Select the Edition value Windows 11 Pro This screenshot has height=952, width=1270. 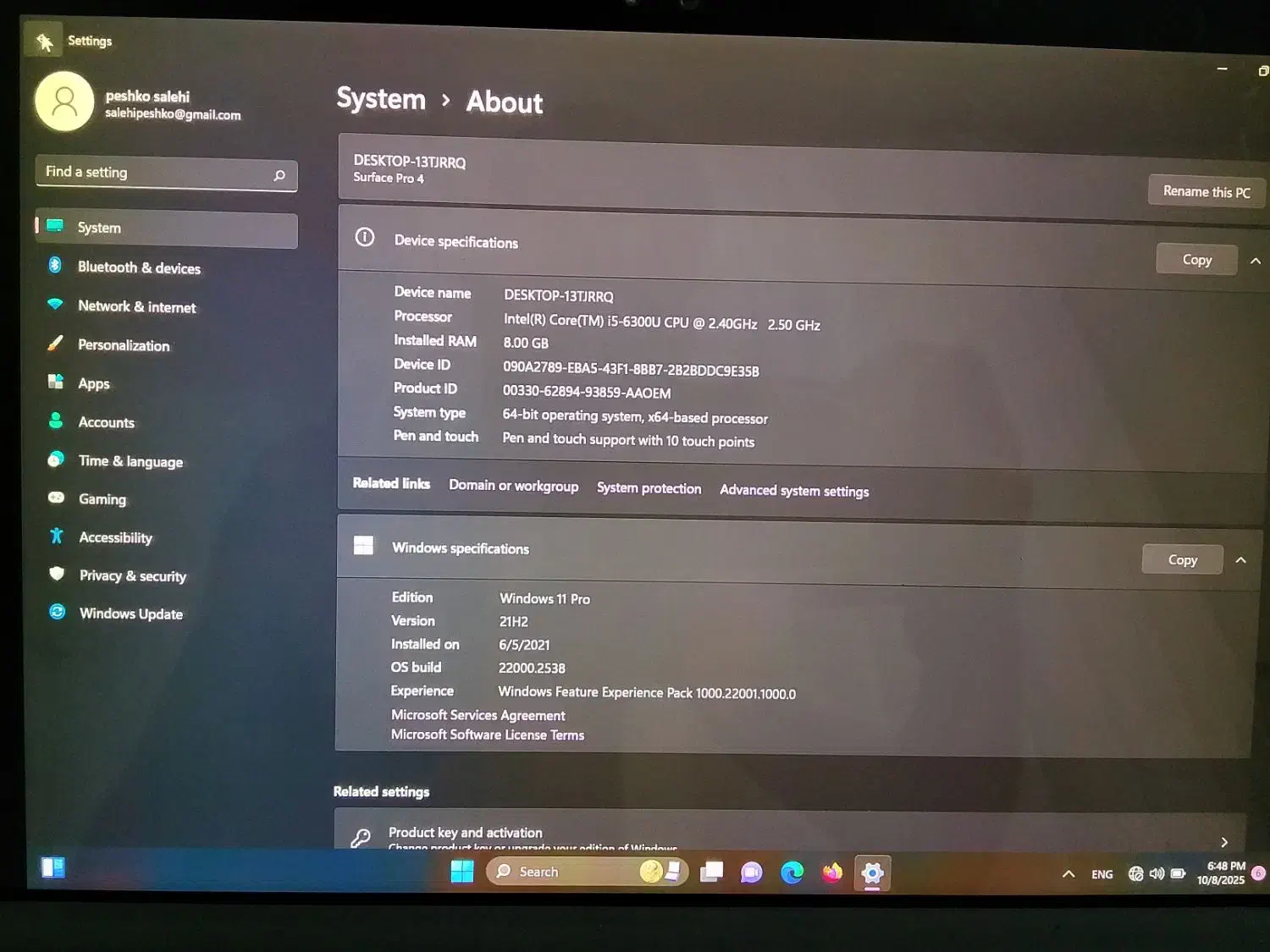pos(544,598)
